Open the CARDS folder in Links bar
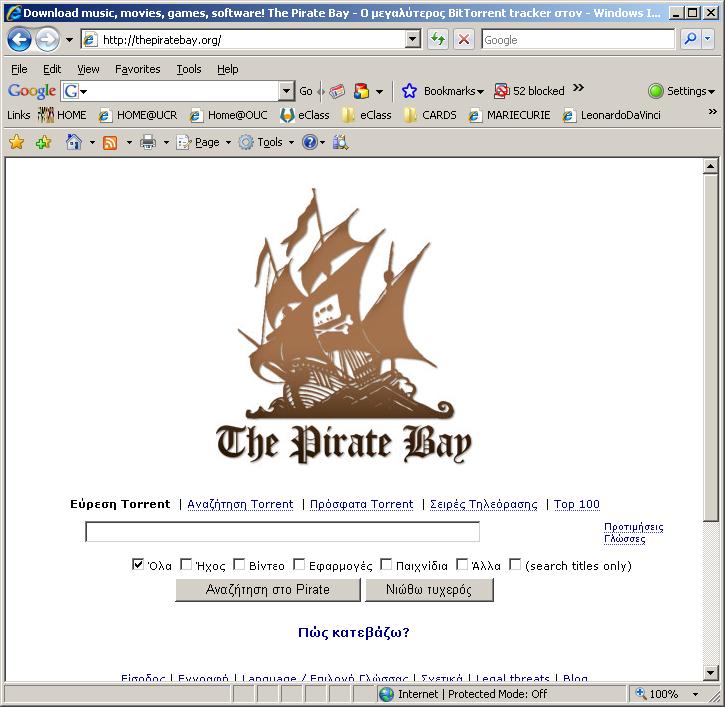 pos(430,115)
